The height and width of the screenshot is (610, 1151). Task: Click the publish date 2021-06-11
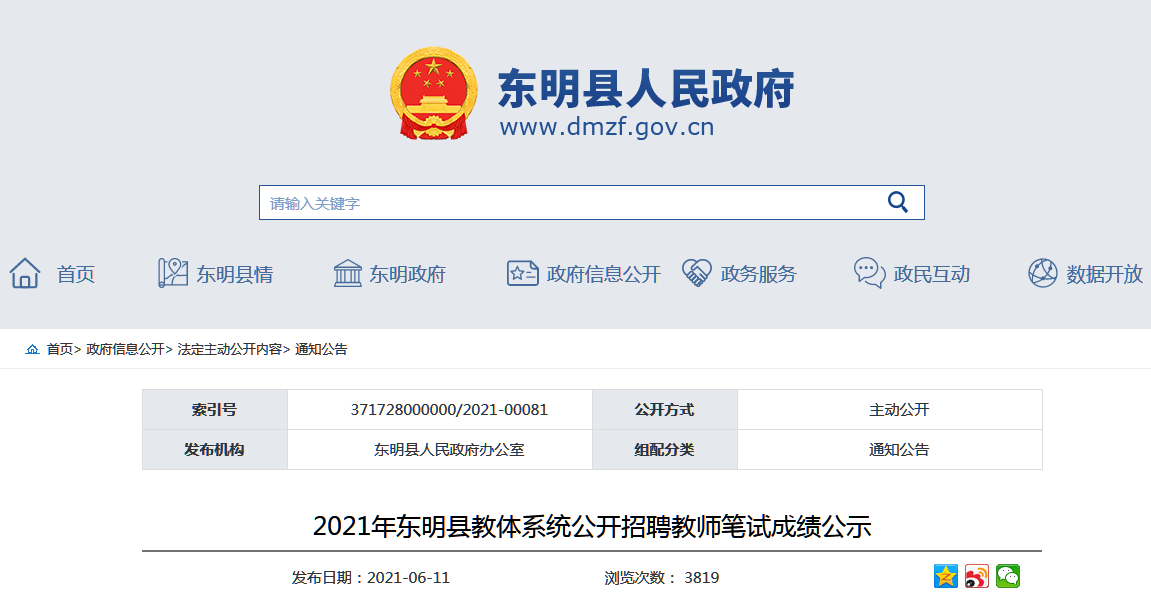tap(408, 578)
